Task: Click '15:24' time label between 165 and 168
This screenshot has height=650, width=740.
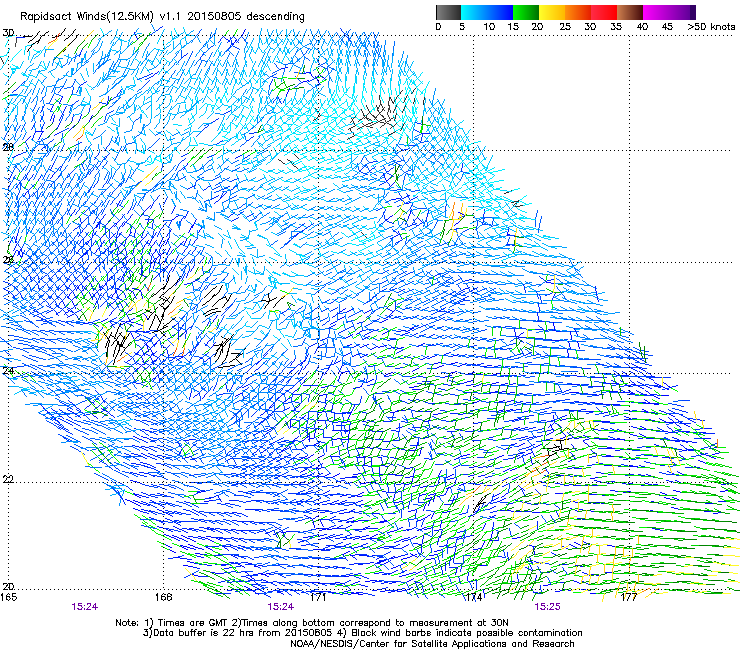Action: pos(84,607)
